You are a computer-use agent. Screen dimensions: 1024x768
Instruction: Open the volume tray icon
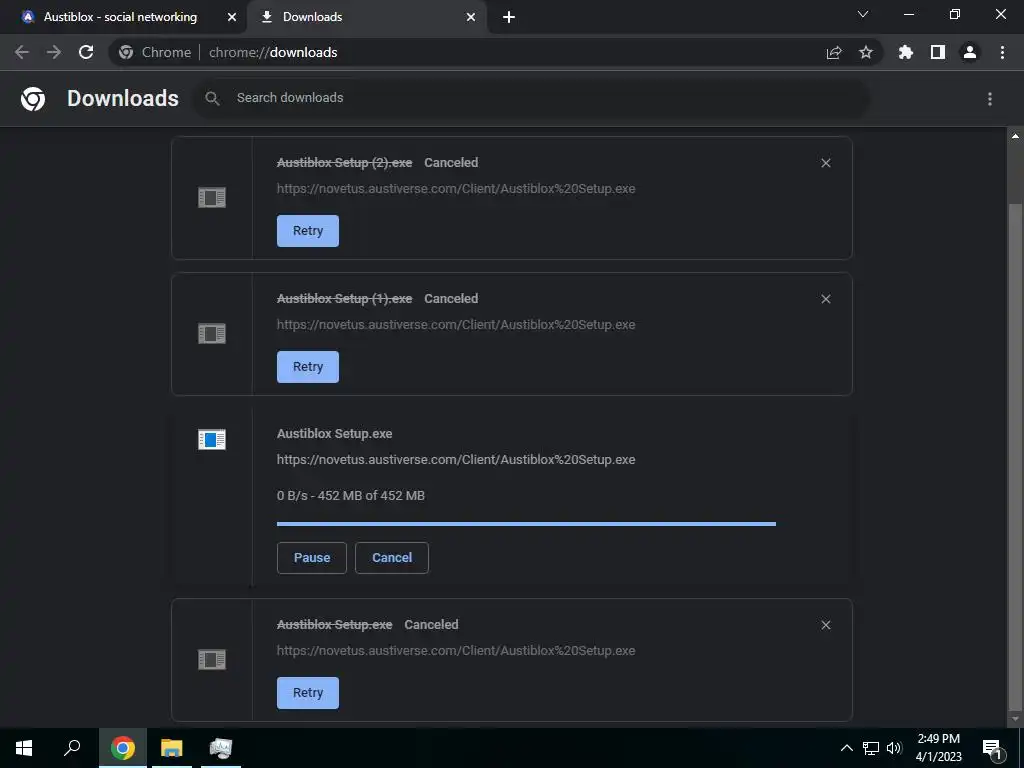click(894, 748)
